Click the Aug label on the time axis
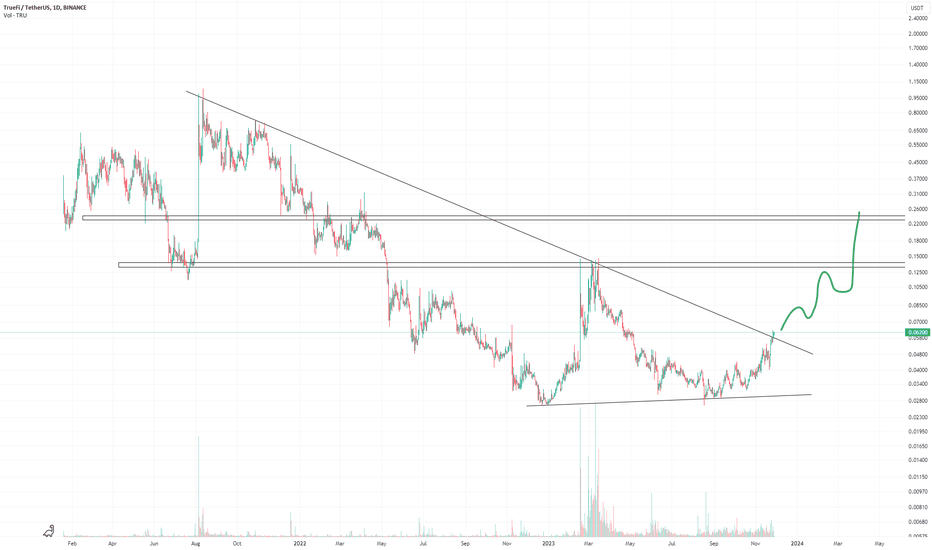Screen dimensions: 932x550 point(196,544)
